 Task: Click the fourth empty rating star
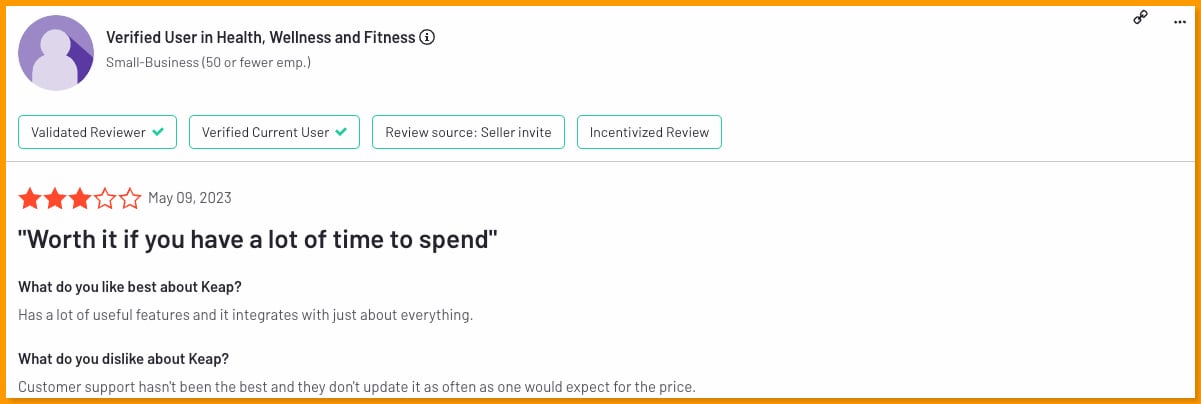(105, 198)
